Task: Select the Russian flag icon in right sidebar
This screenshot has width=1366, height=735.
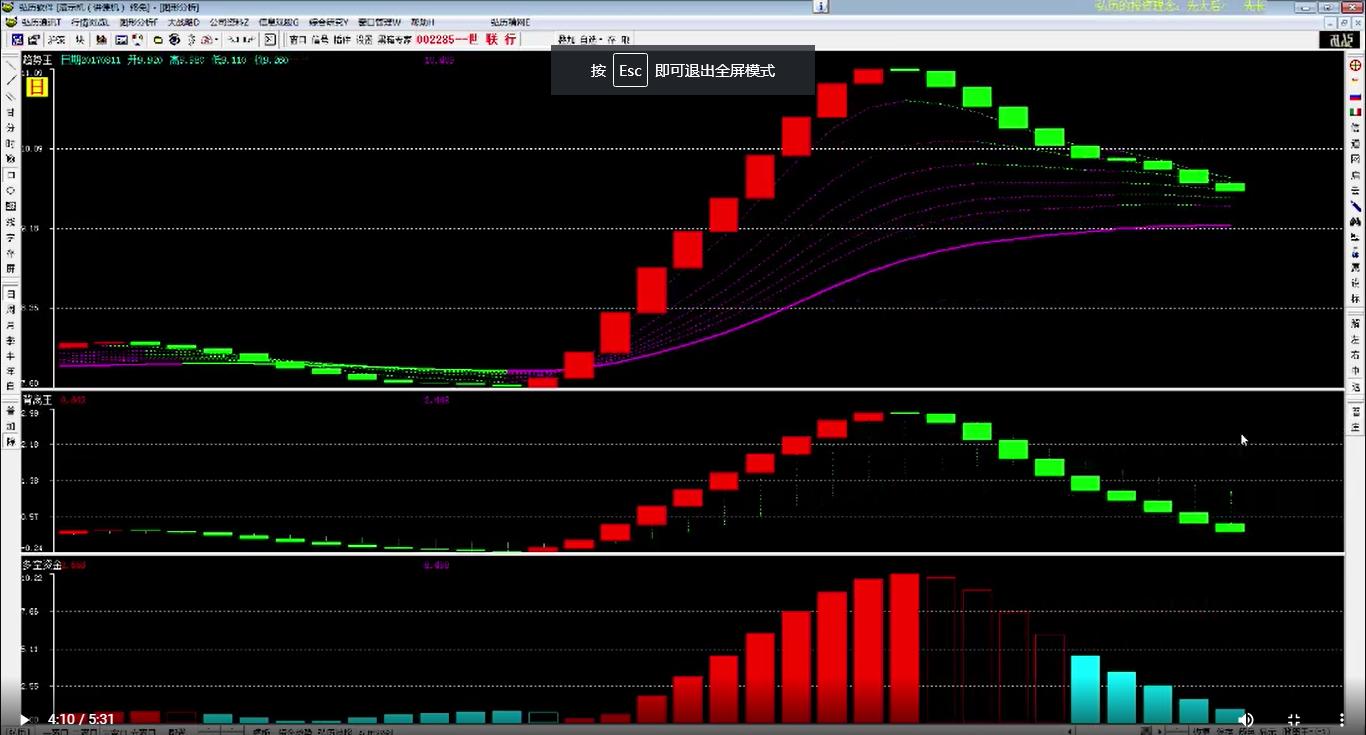Action: pyautogui.click(x=1356, y=96)
